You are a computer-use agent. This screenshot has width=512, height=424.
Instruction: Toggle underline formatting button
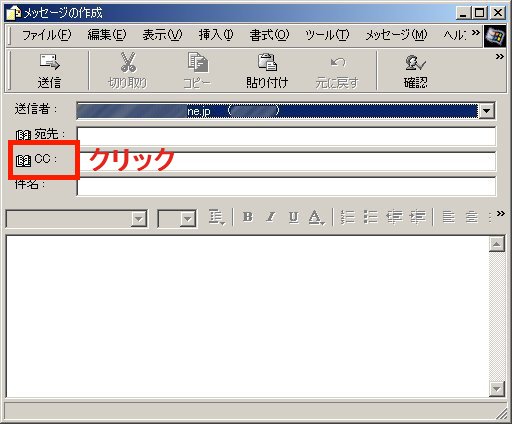pyautogui.click(x=293, y=217)
